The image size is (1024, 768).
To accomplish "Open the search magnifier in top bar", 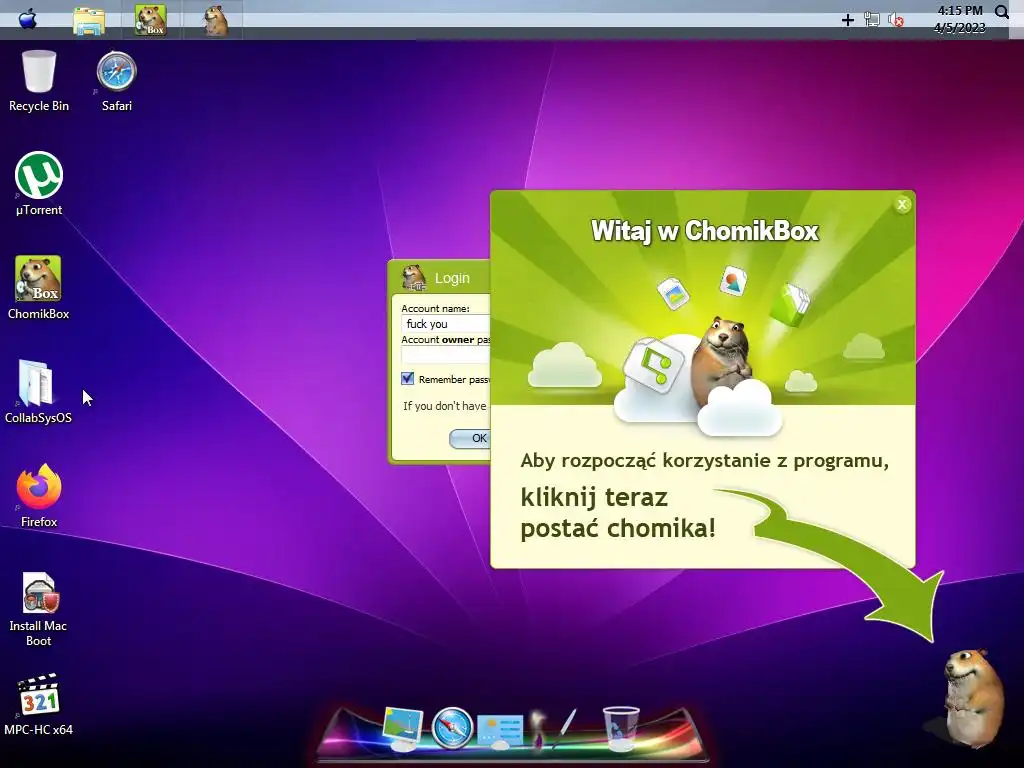I will [1002, 12].
